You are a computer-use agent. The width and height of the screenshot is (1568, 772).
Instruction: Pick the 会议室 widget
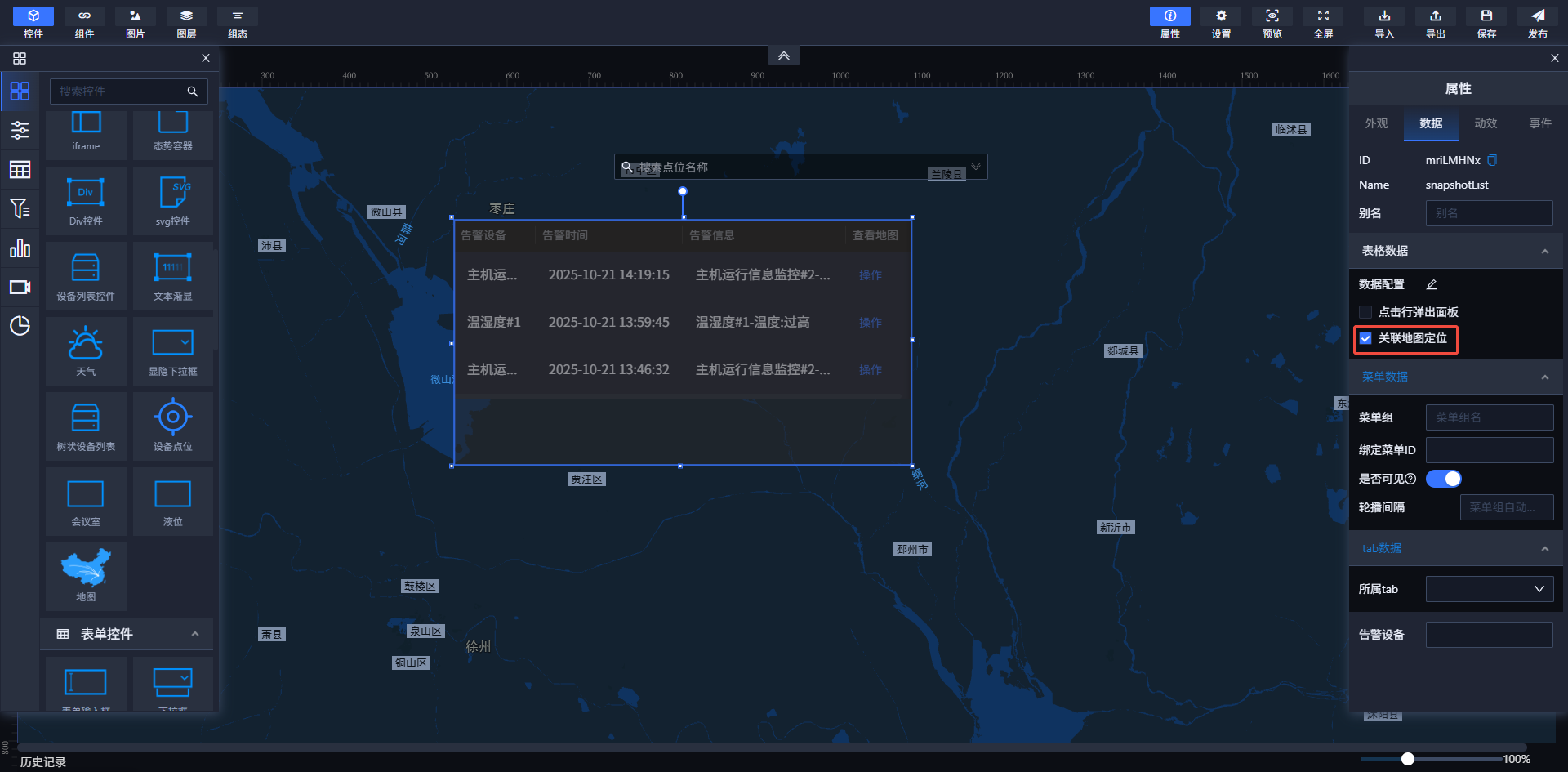point(86,502)
